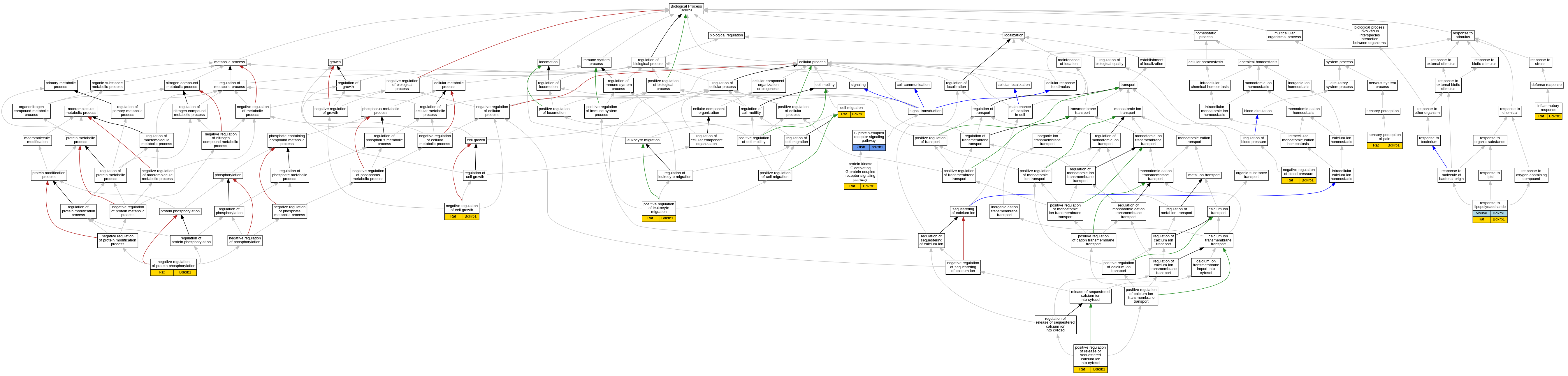This screenshot has width=1568, height=376.
Task: Click the 'circulatory system process' node
Action: pyautogui.click(x=1339, y=85)
